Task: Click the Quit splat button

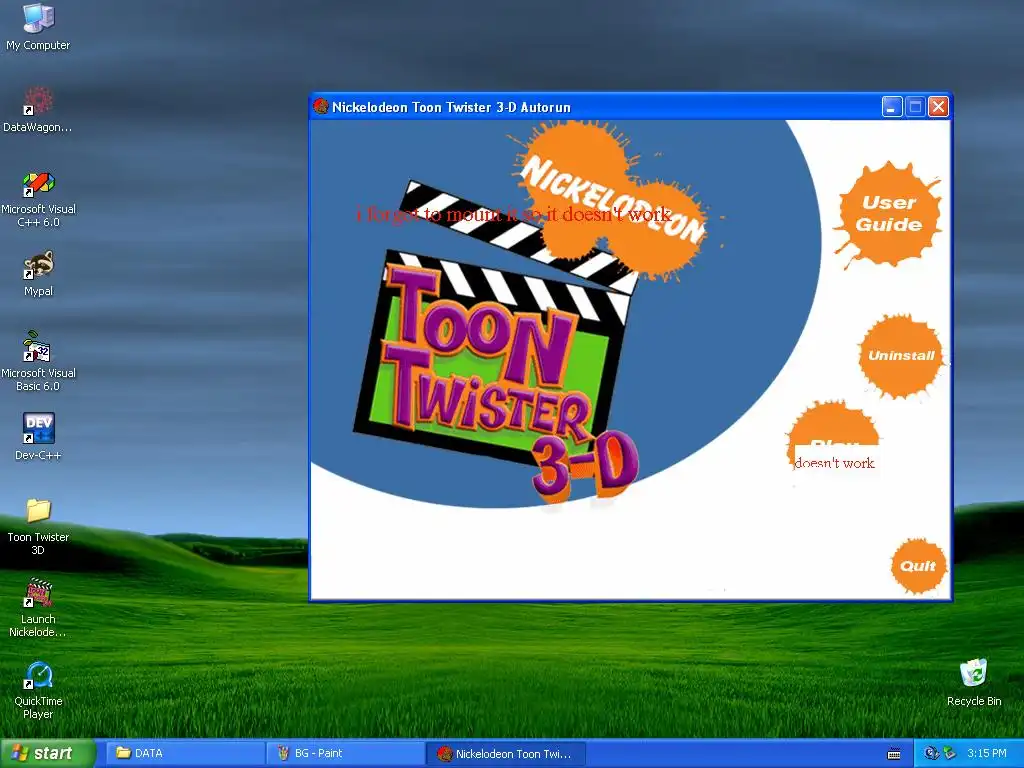Action: (x=918, y=566)
